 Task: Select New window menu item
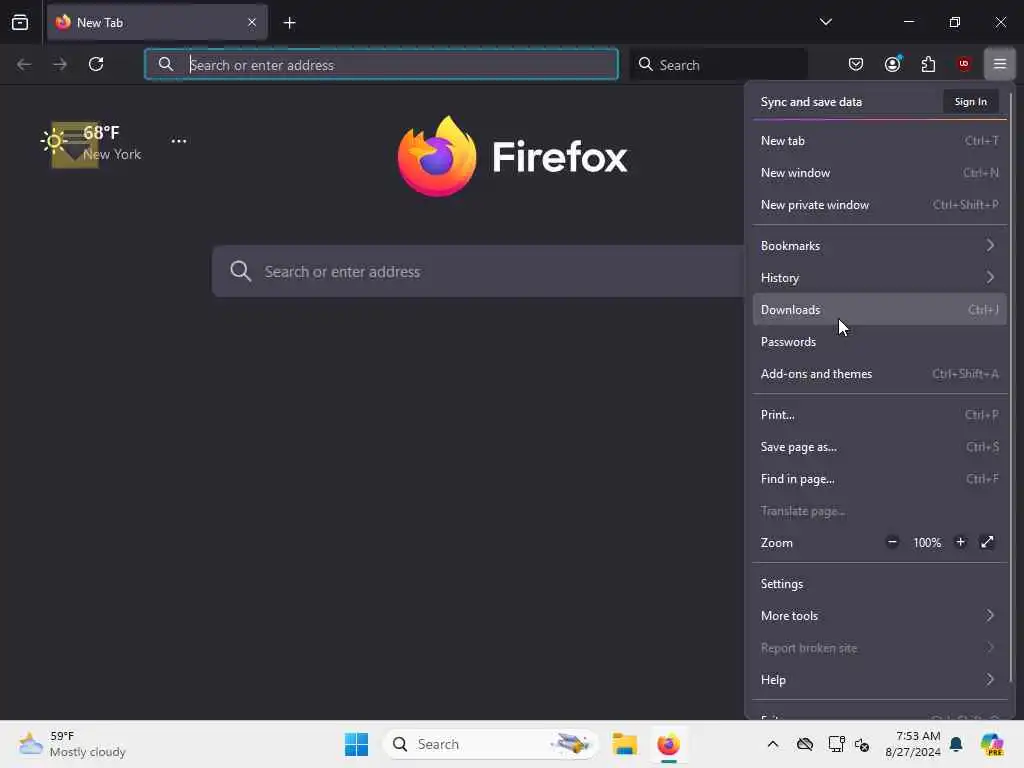(x=880, y=172)
